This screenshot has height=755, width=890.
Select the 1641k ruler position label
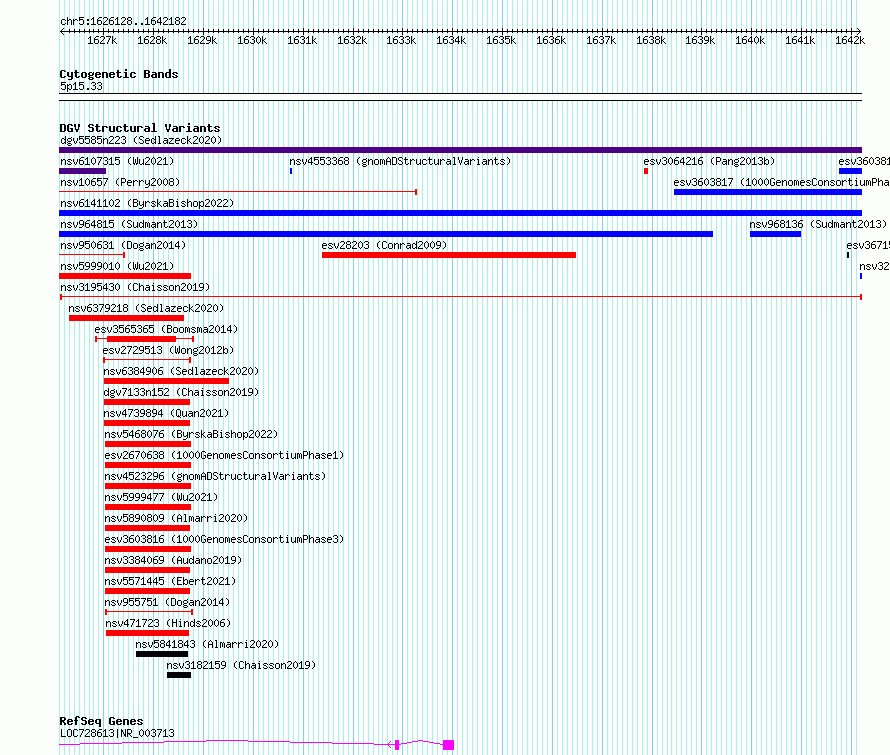tap(800, 40)
